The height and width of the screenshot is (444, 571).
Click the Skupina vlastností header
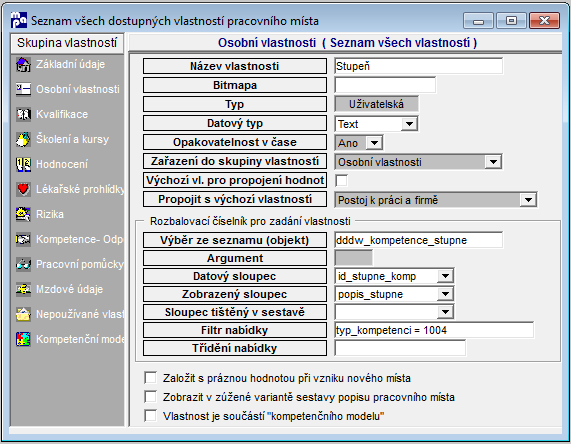[67, 43]
